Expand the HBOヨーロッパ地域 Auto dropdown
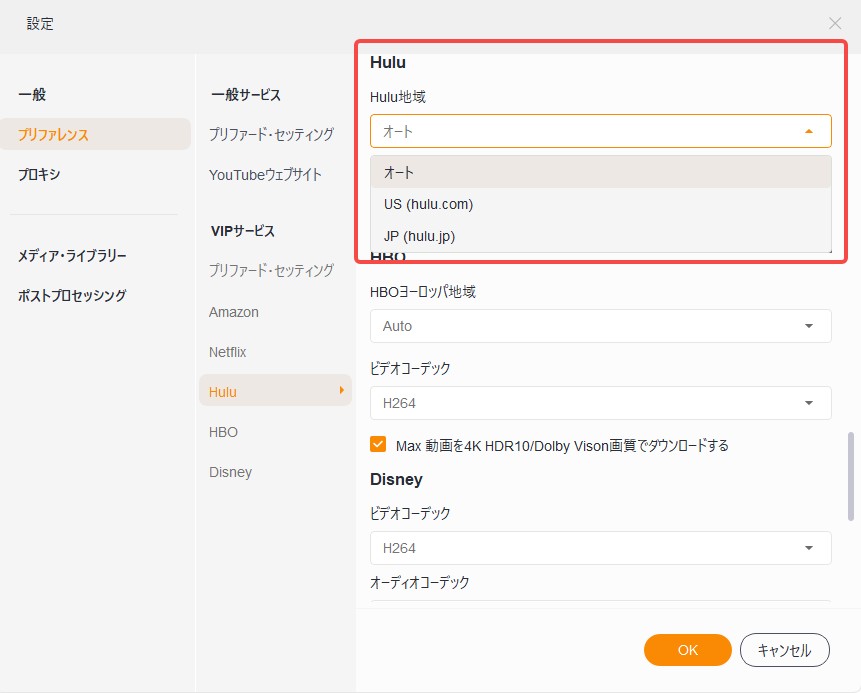Image resolution: width=861 pixels, height=693 pixels. [x=601, y=326]
